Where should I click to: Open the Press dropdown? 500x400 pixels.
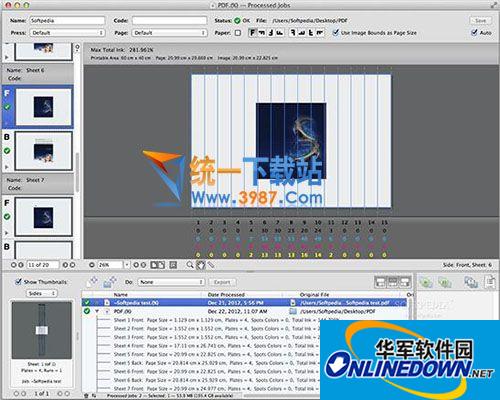pos(68,33)
